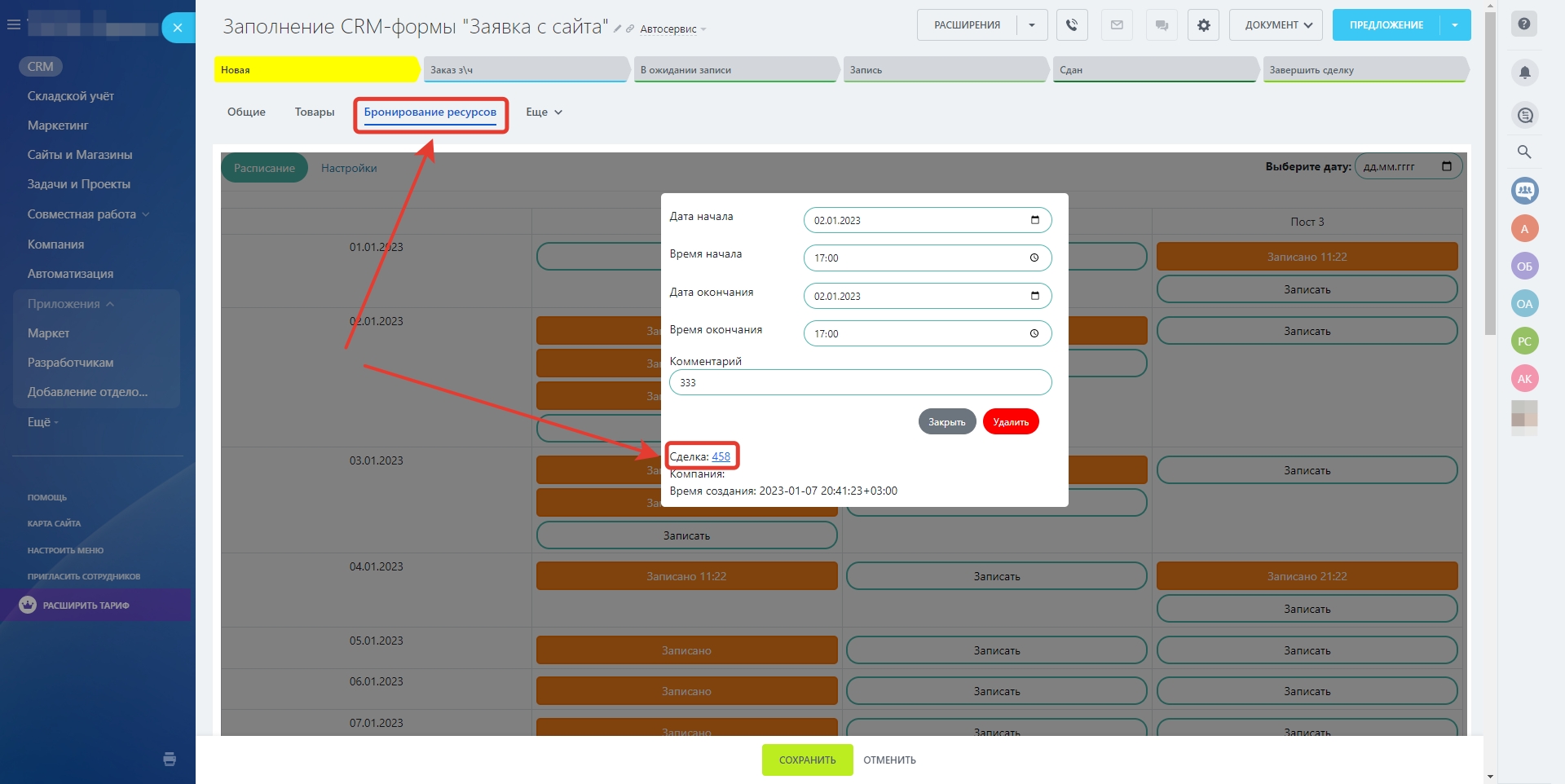
Task: Open the help question mark icon
Action: [x=1524, y=24]
